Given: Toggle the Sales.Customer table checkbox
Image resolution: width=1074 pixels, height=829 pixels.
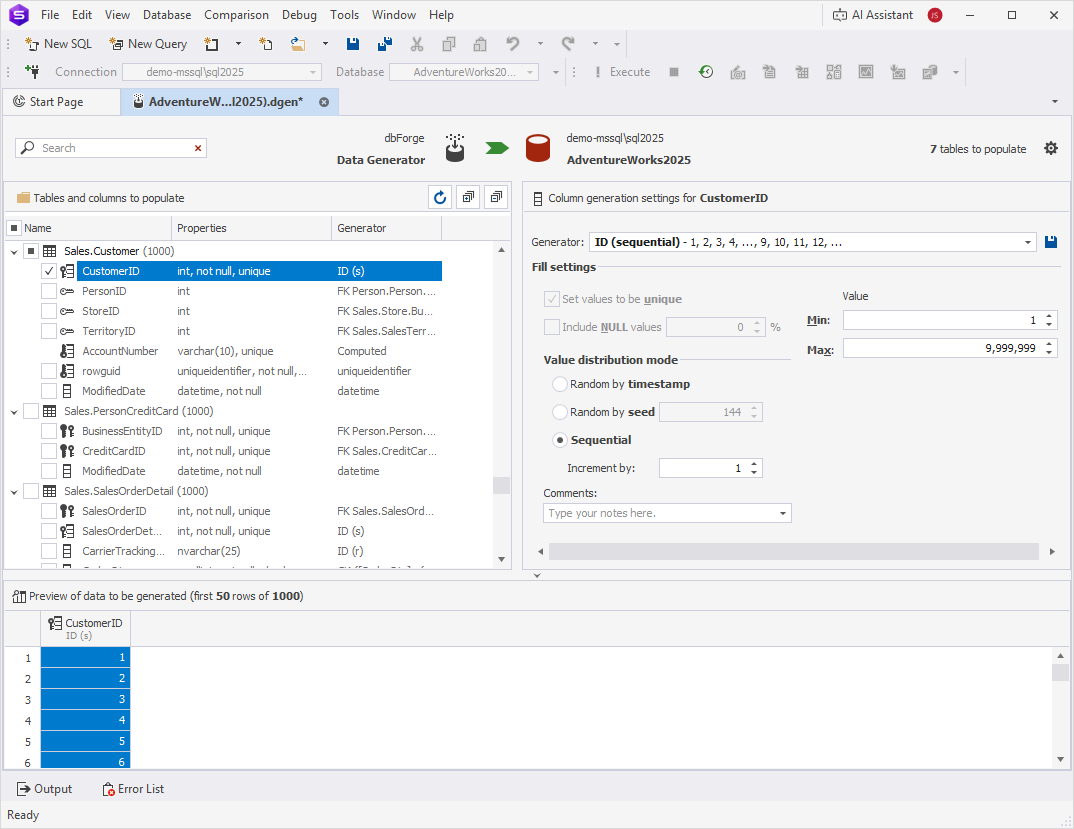Looking at the screenshot, I should tap(31, 251).
